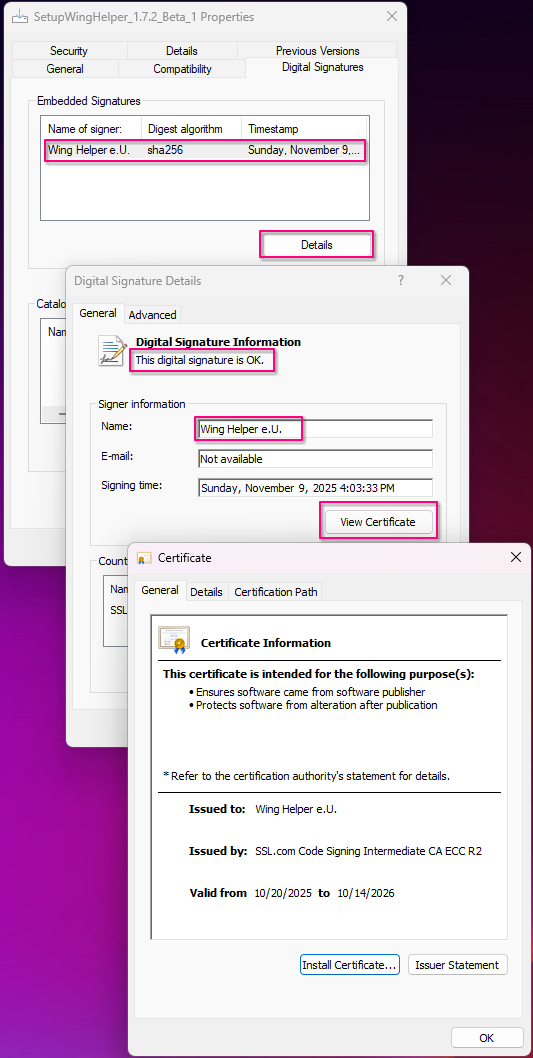Close the Digital Signature Details dialog
The image size is (533, 1058).
tap(445, 281)
